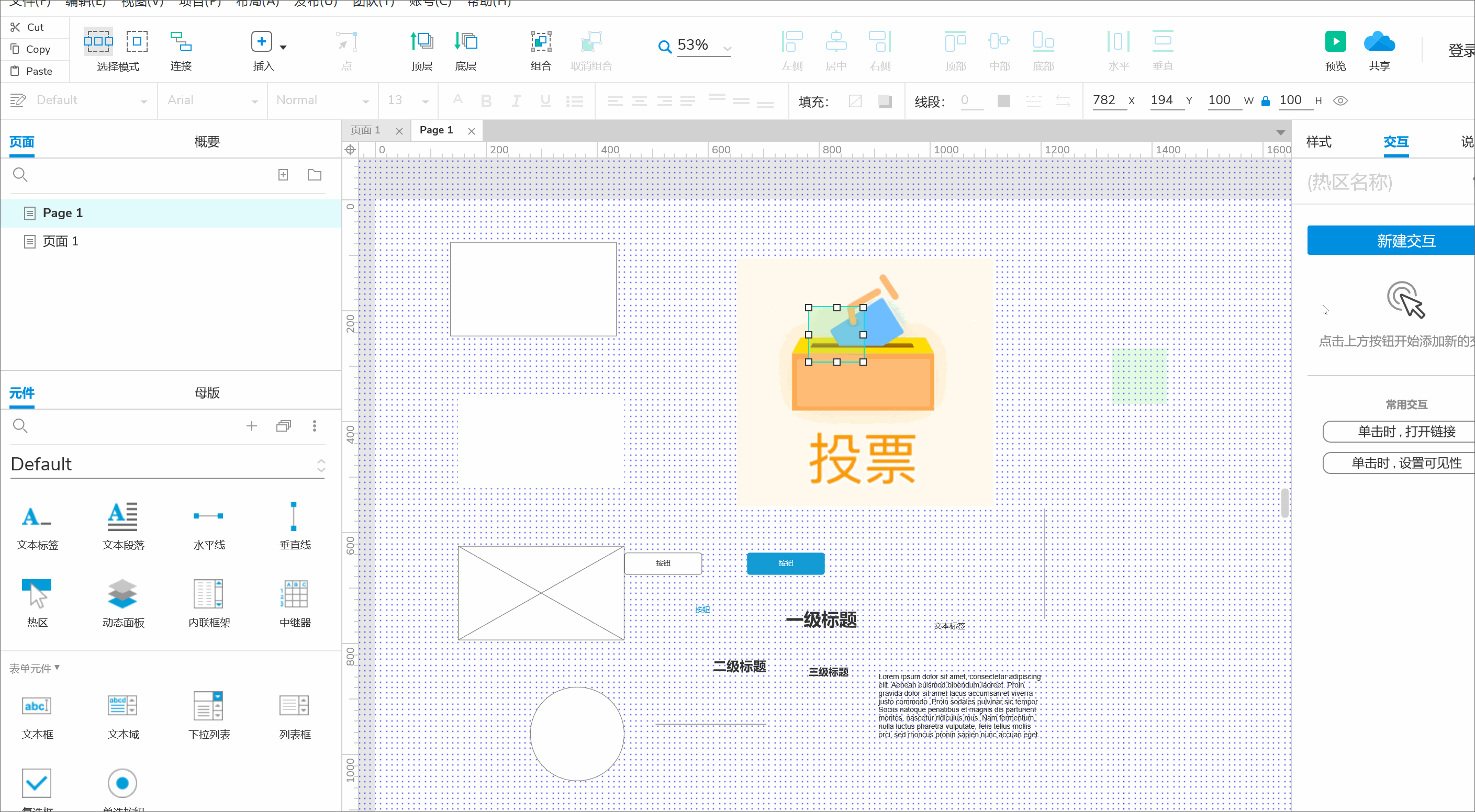Click the checkbox widget in library
This screenshot has height=812, width=1475.
(x=37, y=782)
